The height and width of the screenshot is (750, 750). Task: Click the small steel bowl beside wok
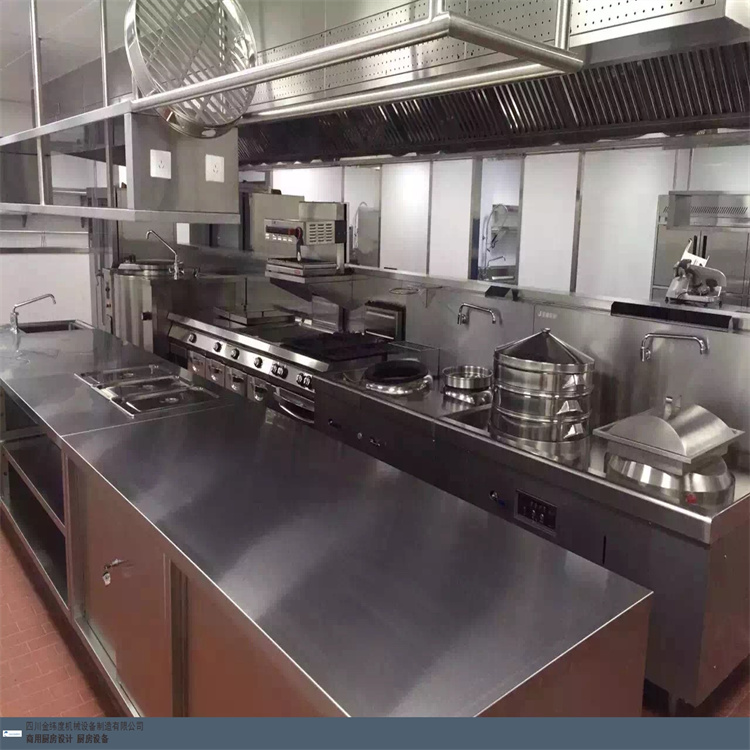(x=467, y=377)
